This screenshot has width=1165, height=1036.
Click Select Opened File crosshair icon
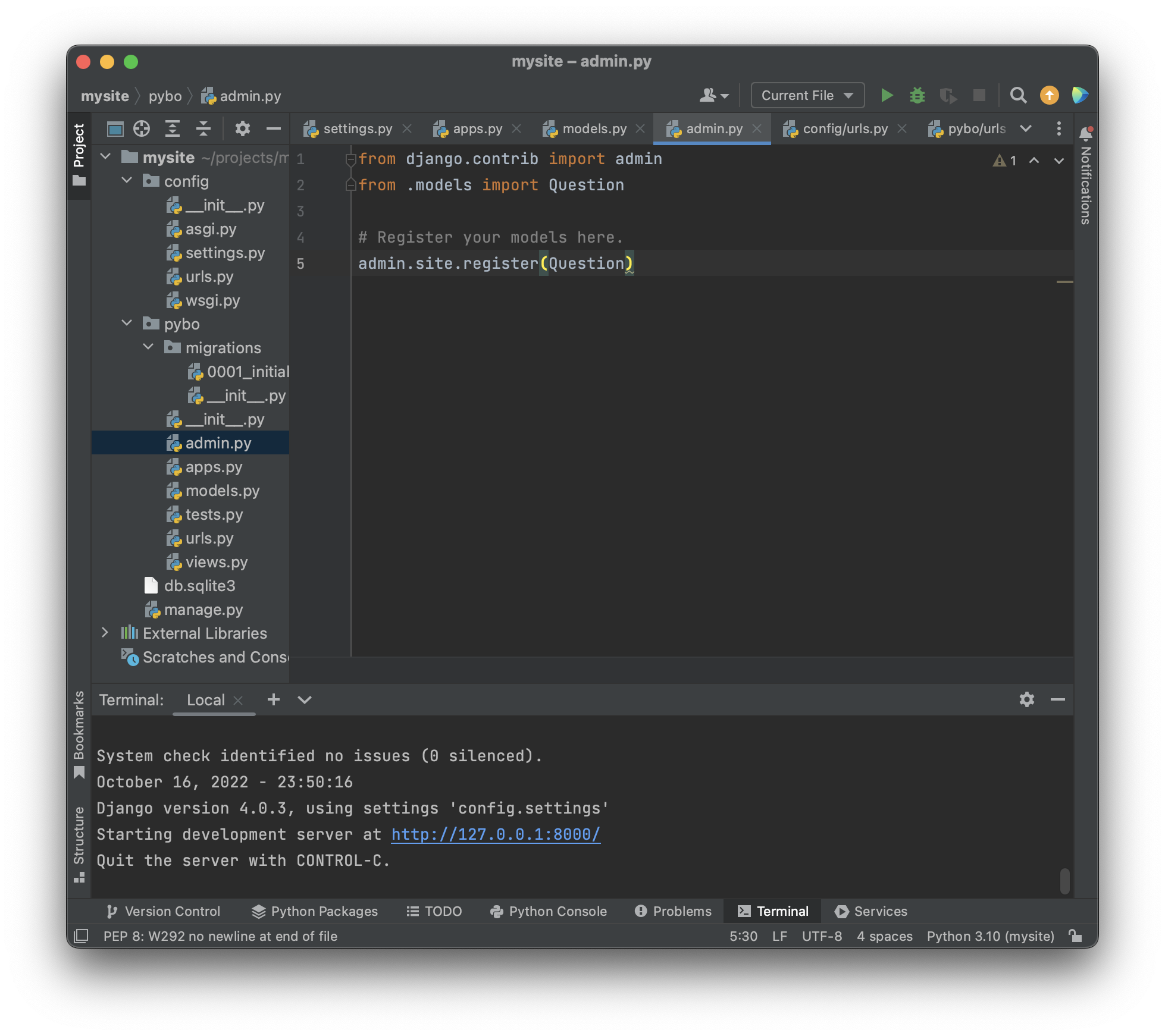coord(142,128)
